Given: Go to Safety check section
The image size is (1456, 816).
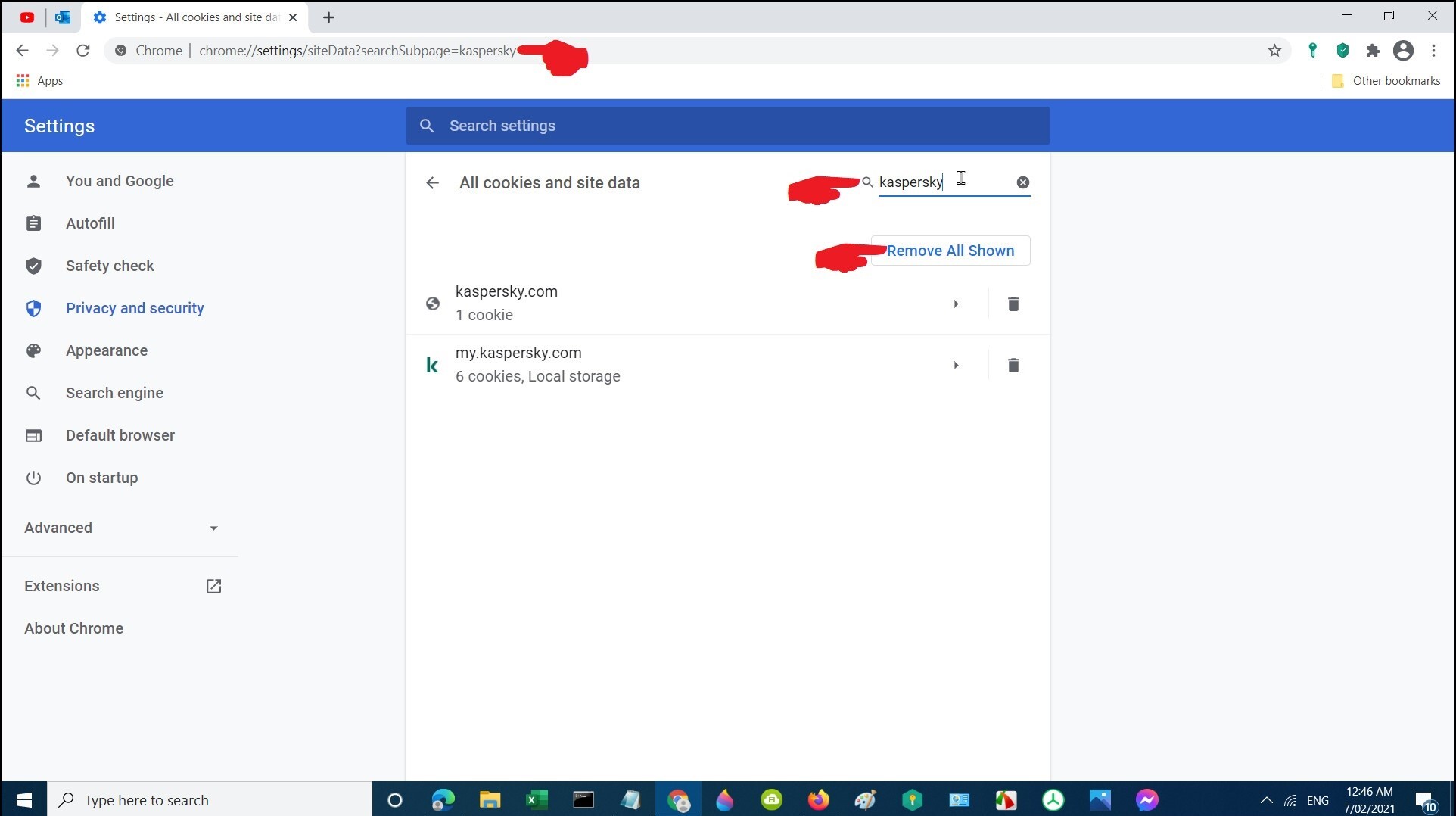Looking at the screenshot, I should (110, 266).
